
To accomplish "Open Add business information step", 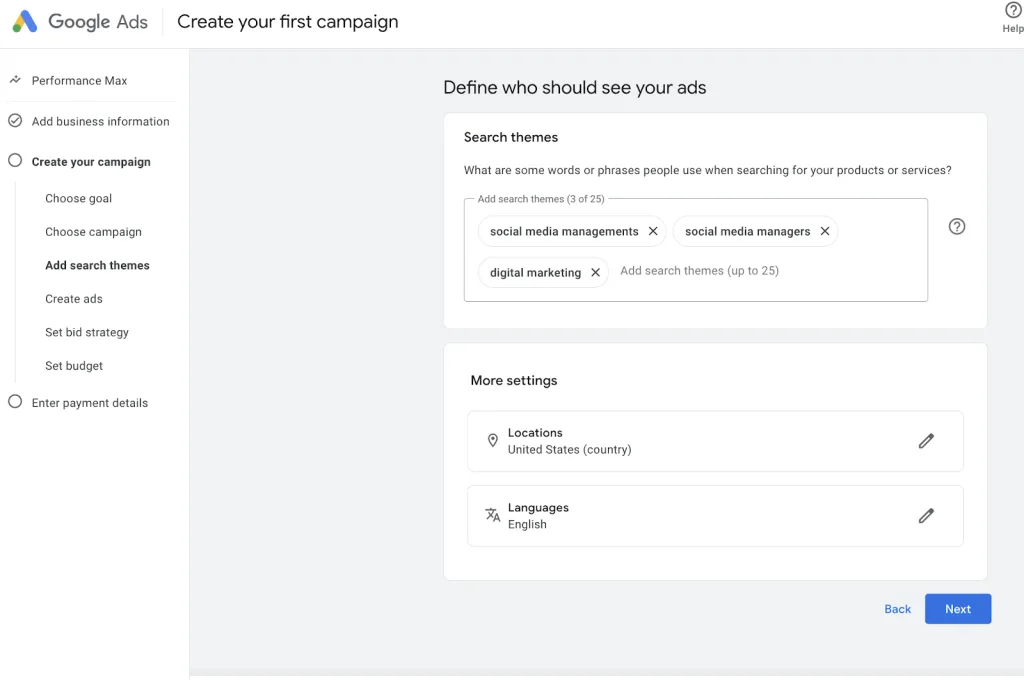I will click(101, 121).
